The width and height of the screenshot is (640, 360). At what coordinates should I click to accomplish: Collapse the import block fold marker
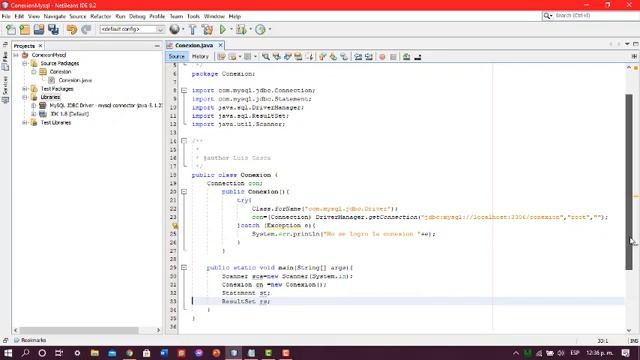[184, 90]
